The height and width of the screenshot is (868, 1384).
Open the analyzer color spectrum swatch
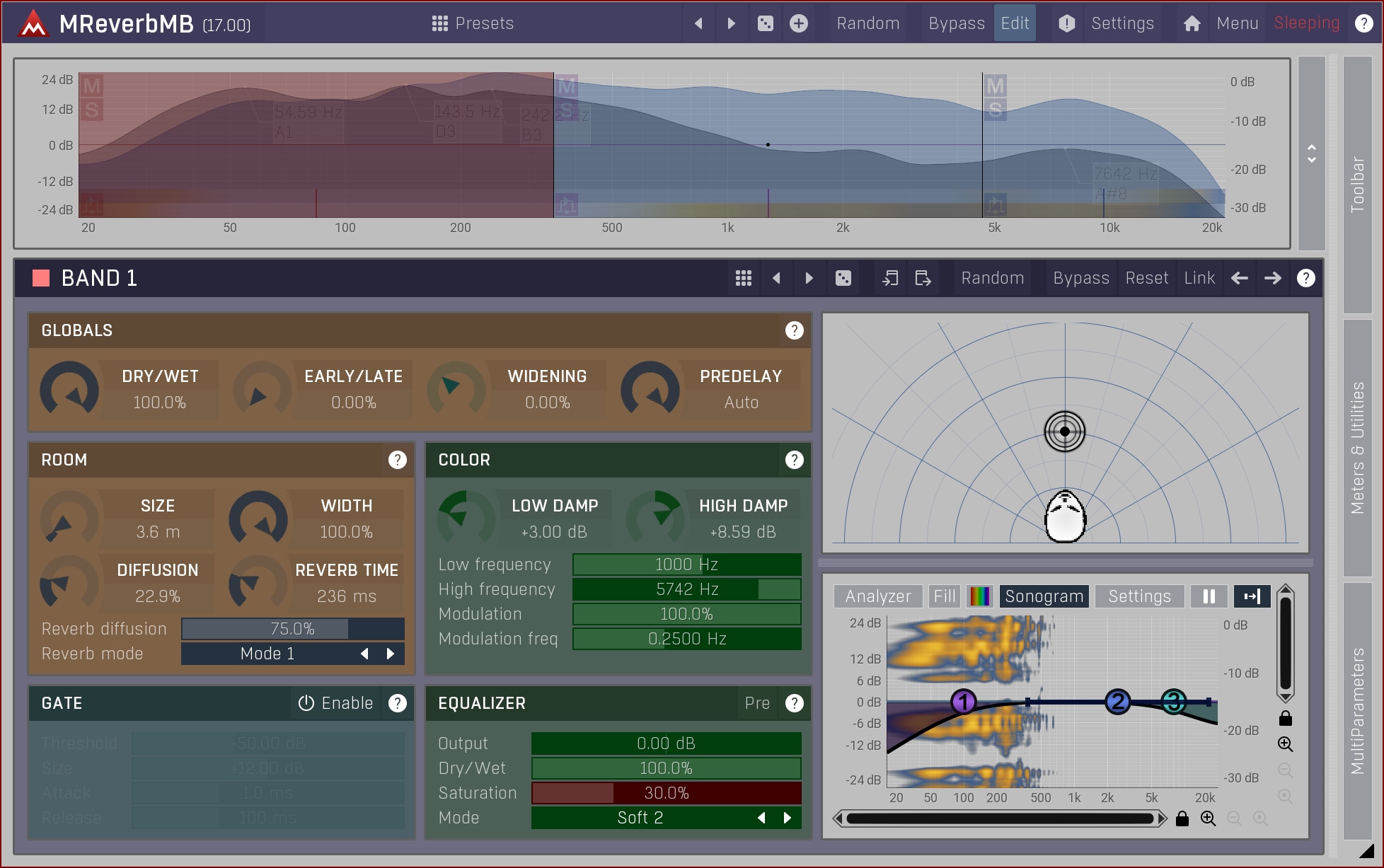(980, 596)
